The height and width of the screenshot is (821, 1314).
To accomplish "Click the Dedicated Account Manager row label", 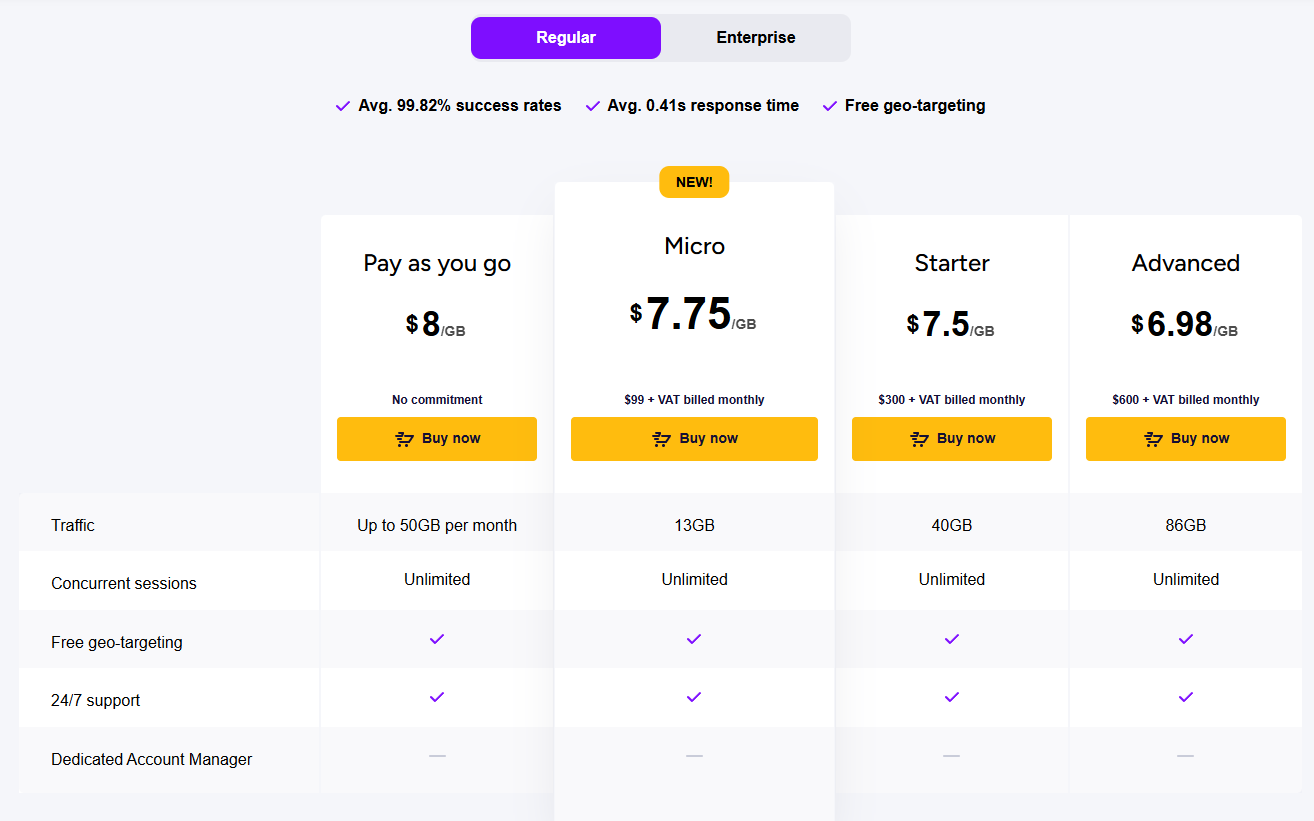I will 151,759.
